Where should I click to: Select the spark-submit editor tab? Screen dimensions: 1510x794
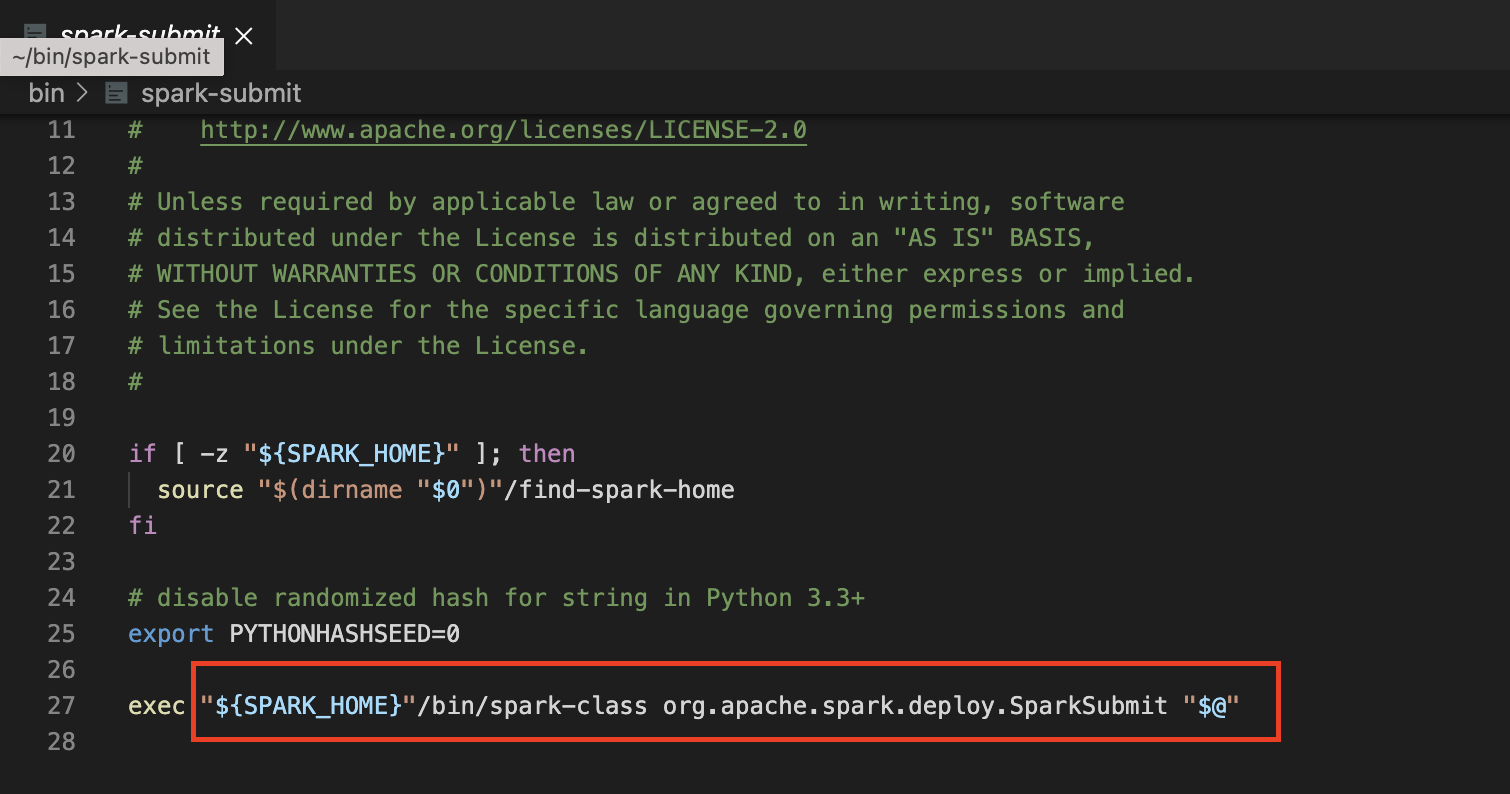pyautogui.click(x=137, y=35)
